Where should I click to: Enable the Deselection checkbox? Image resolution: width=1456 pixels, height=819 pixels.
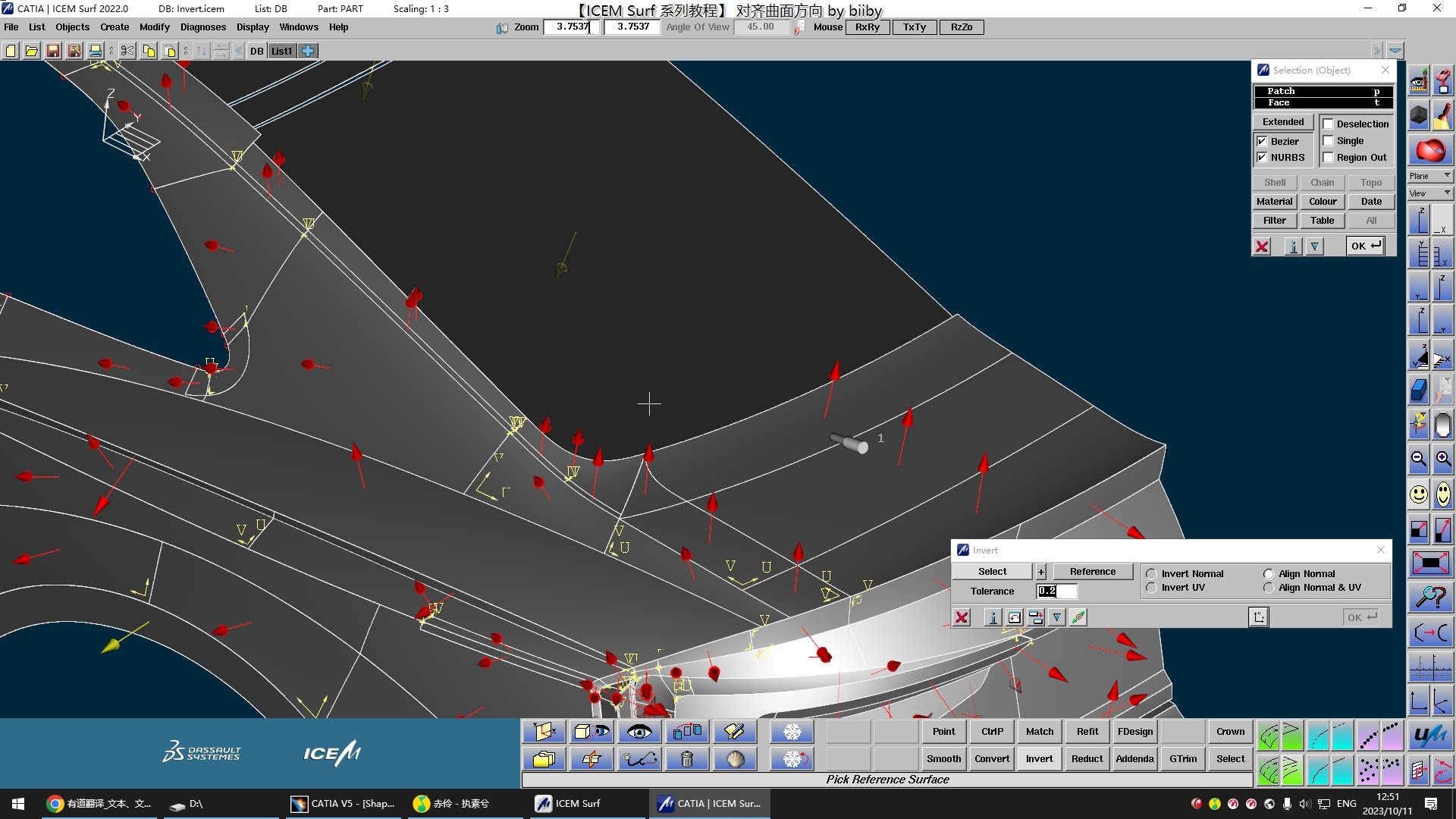coord(1328,124)
